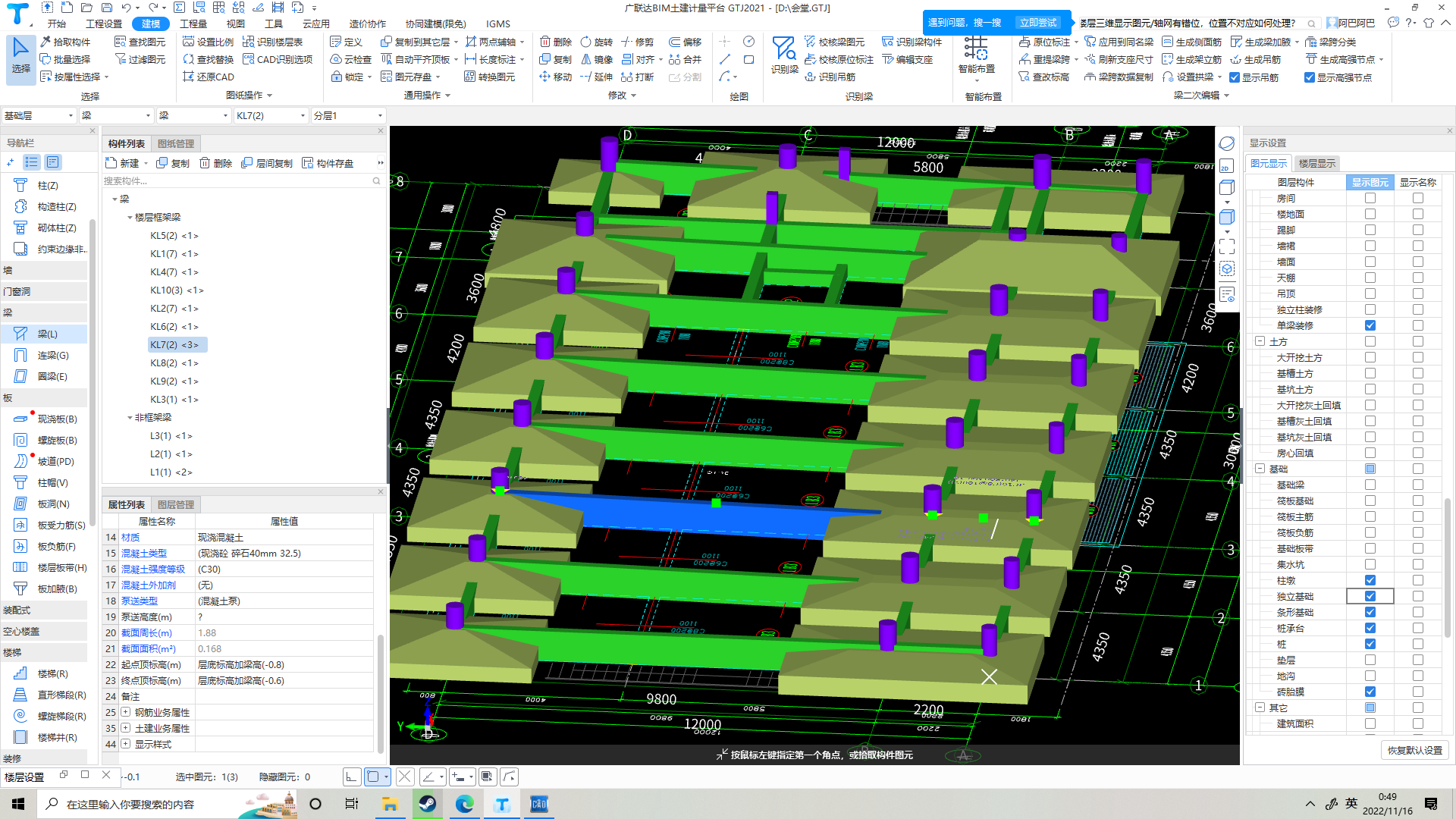The image size is (1456, 819).
Task: Open Steam from the taskbar
Action: click(x=427, y=804)
